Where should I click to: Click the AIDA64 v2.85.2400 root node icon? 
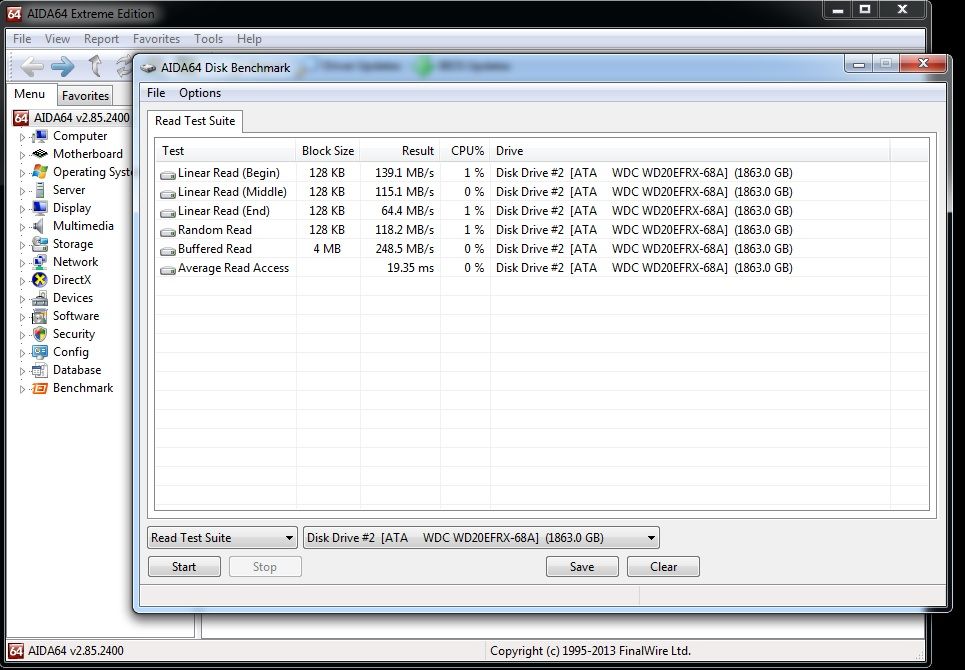pos(21,118)
